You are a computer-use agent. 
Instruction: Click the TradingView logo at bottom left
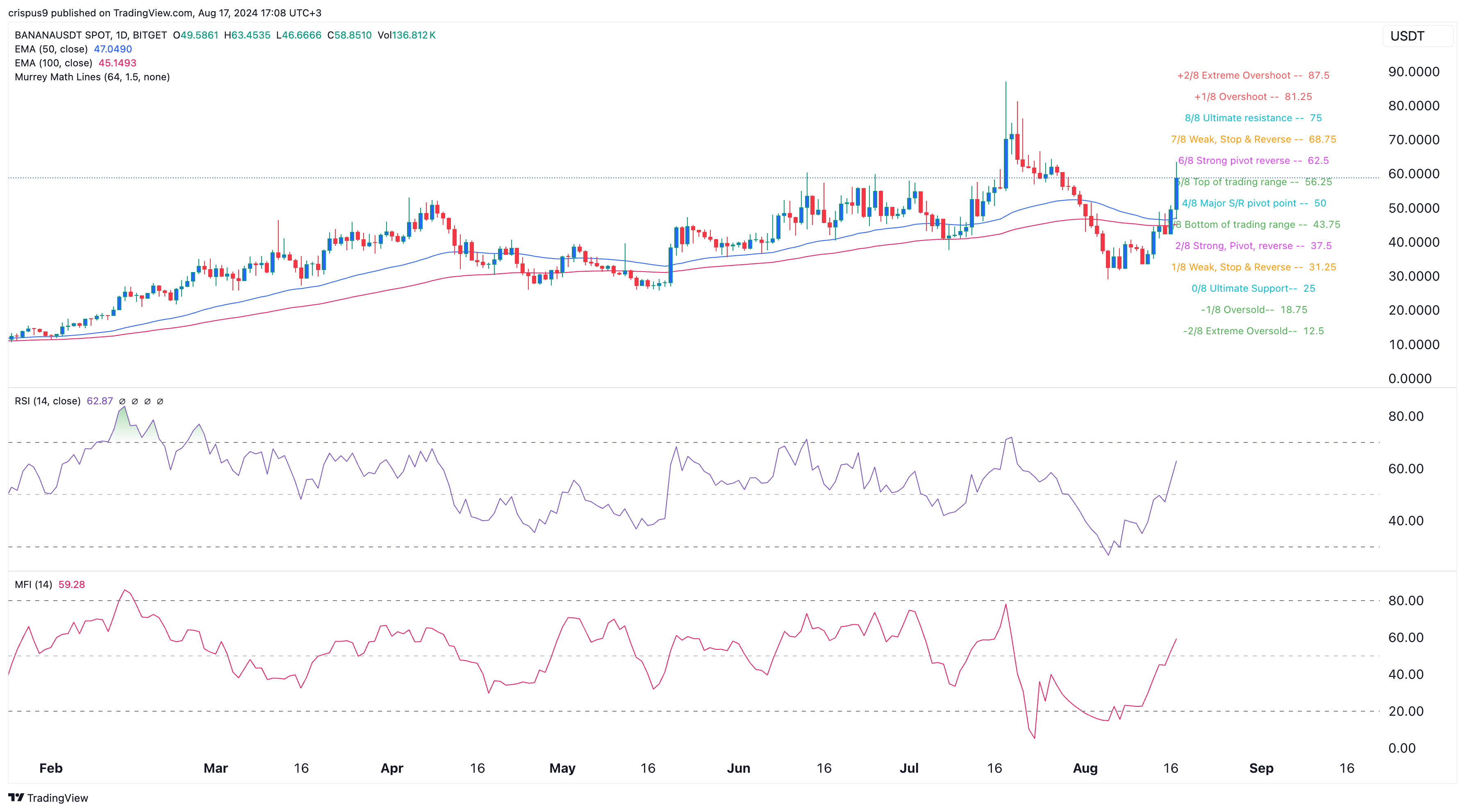tap(48, 797)
